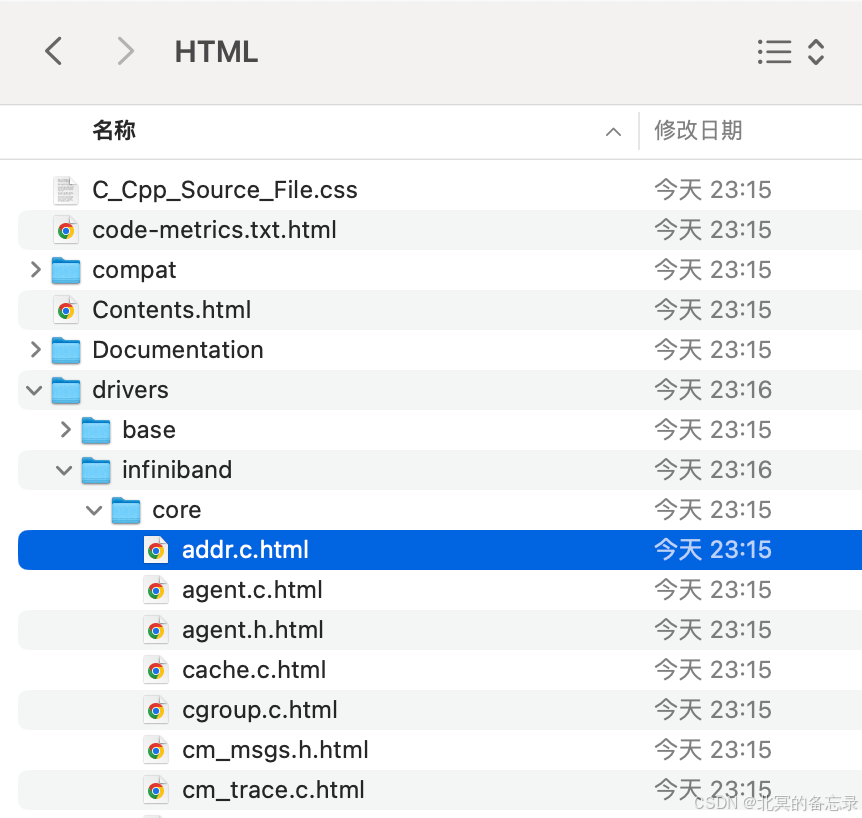Go forward with the right arrow button
The image size is (862, 818).
[126, 52]
